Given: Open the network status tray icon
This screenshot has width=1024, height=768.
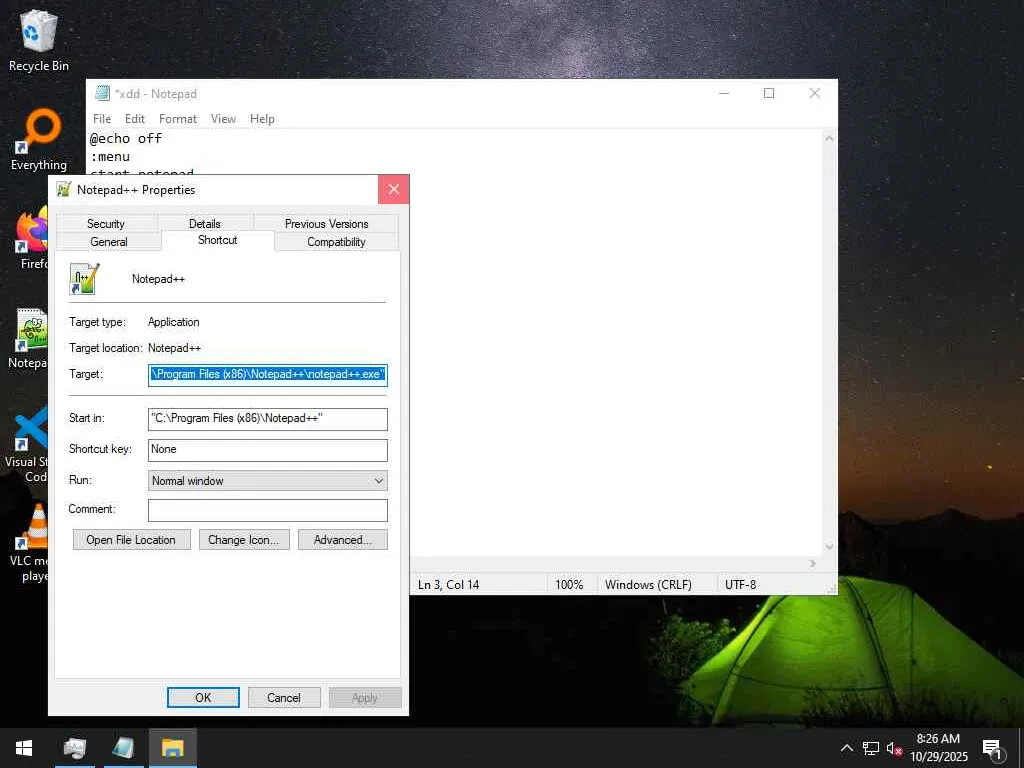Looking at the screenshot, I should (871, 748).
